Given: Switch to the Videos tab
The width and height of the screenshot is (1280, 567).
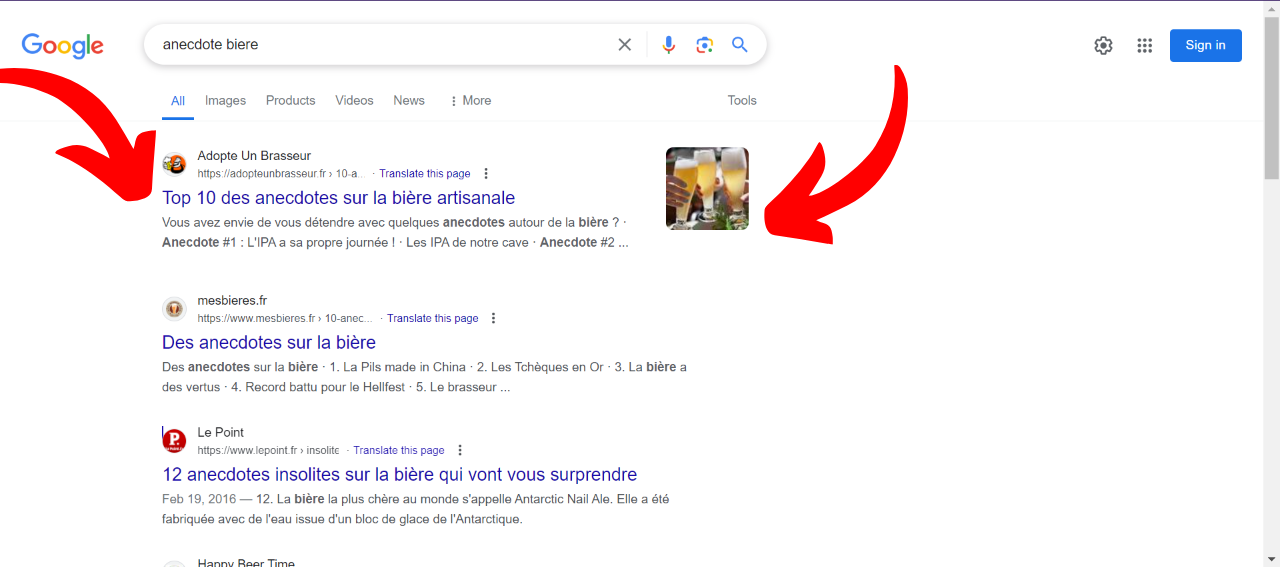Looking at the screenshot, I should 354,101.
